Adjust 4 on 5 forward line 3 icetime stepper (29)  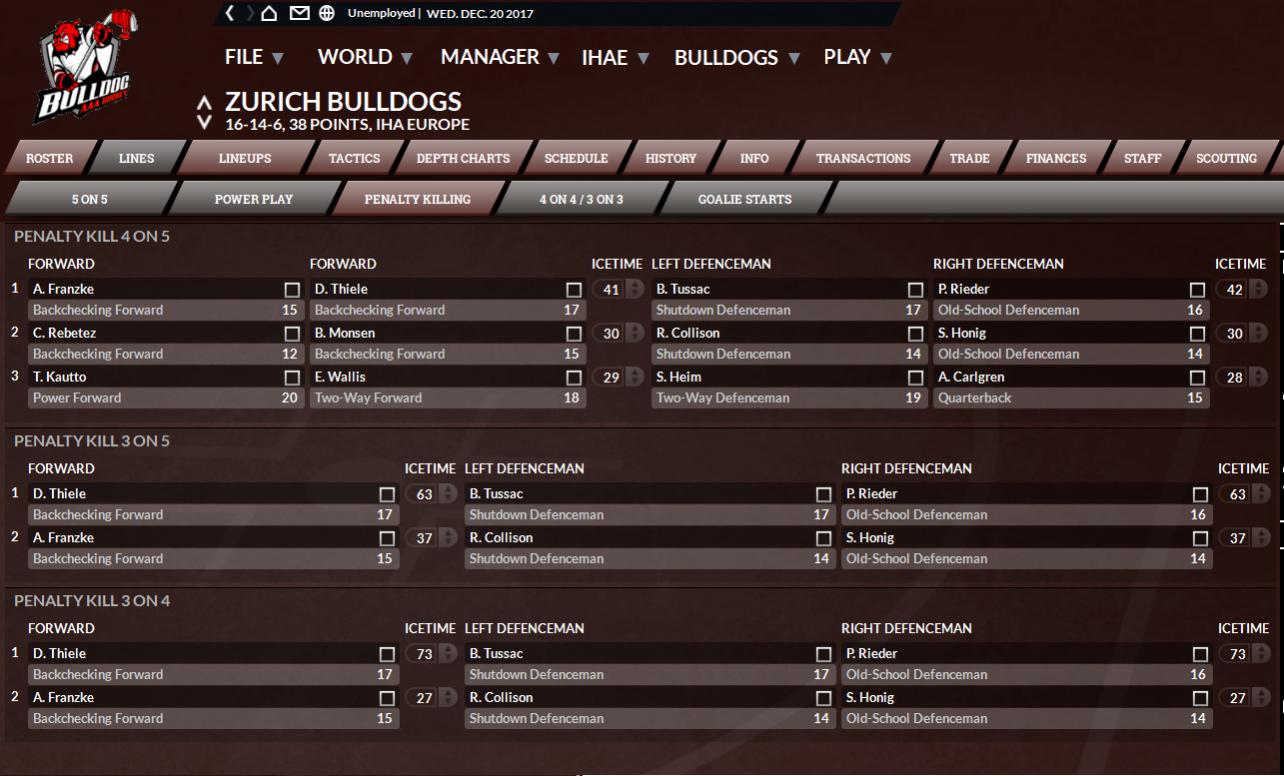tap(635, 378)
